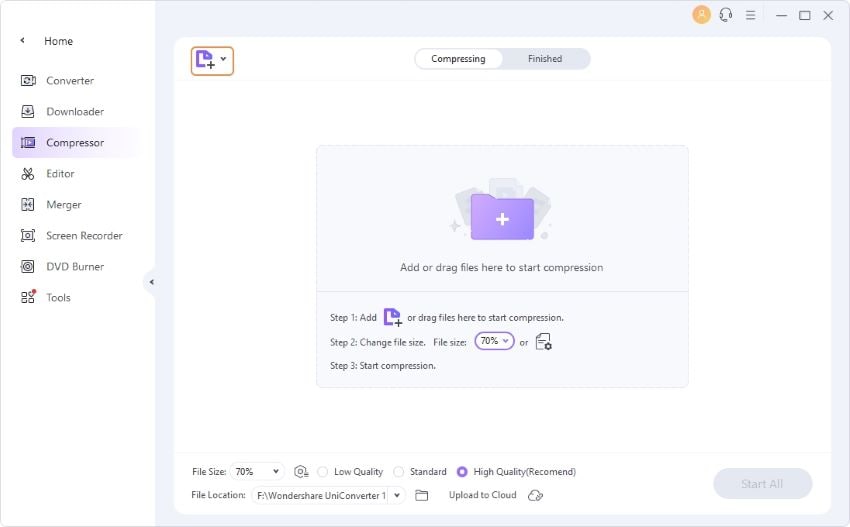Viewport: 850px width, 527px height.
Task: Open the hamburger menu icon
Action: click(x=750, y=15)
